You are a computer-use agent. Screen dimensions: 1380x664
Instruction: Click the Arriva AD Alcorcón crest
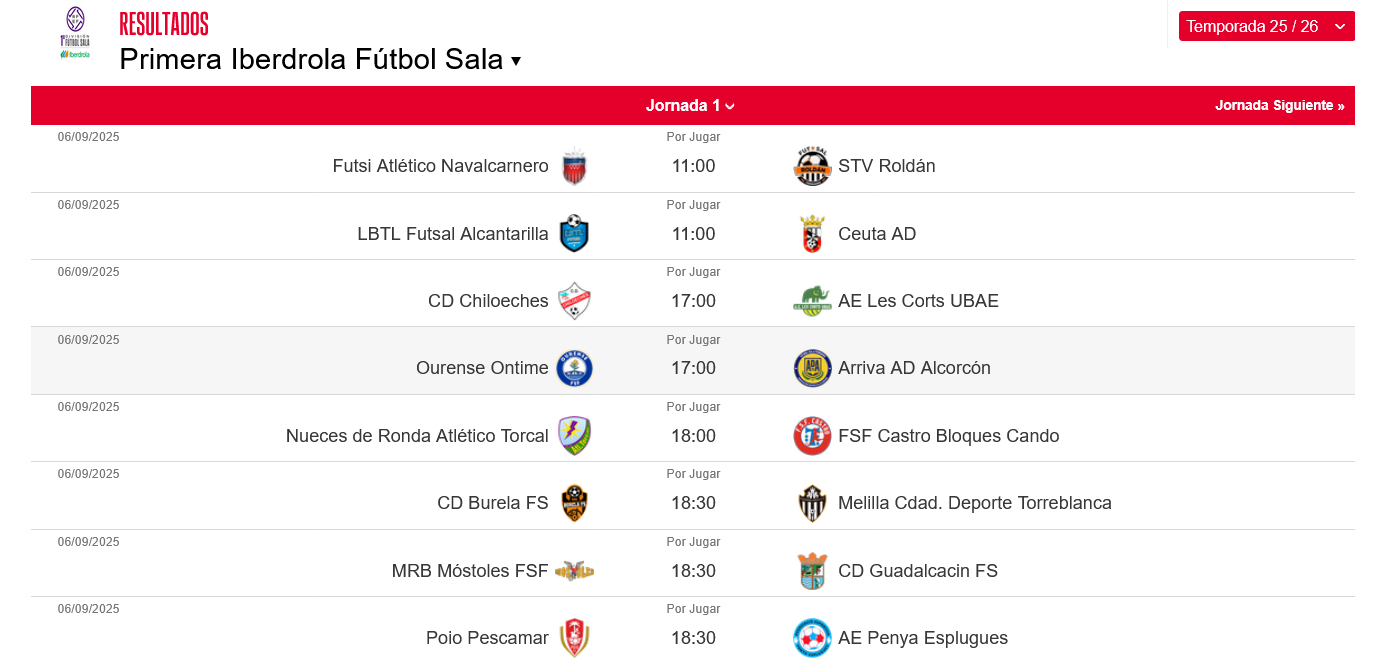pyautogui.click(x=812, y=368)
